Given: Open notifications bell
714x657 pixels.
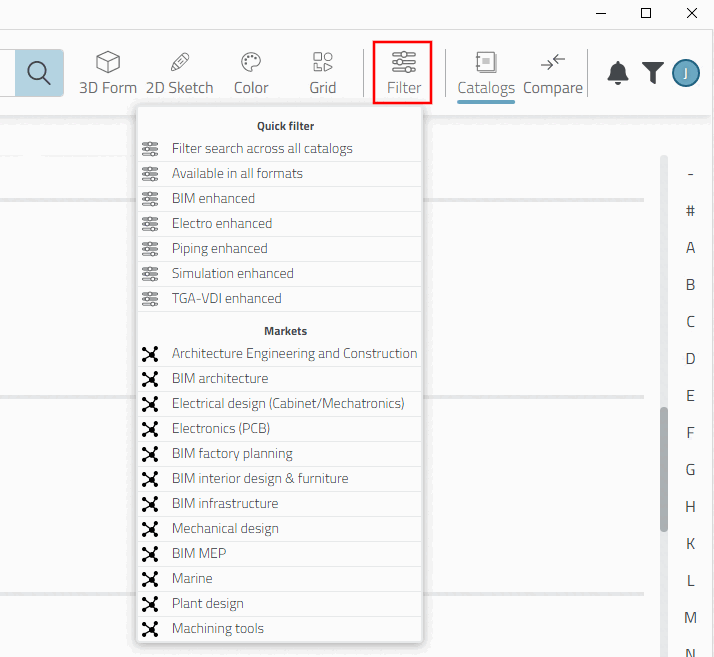Looking at the screenshot, I should [618, 73].
